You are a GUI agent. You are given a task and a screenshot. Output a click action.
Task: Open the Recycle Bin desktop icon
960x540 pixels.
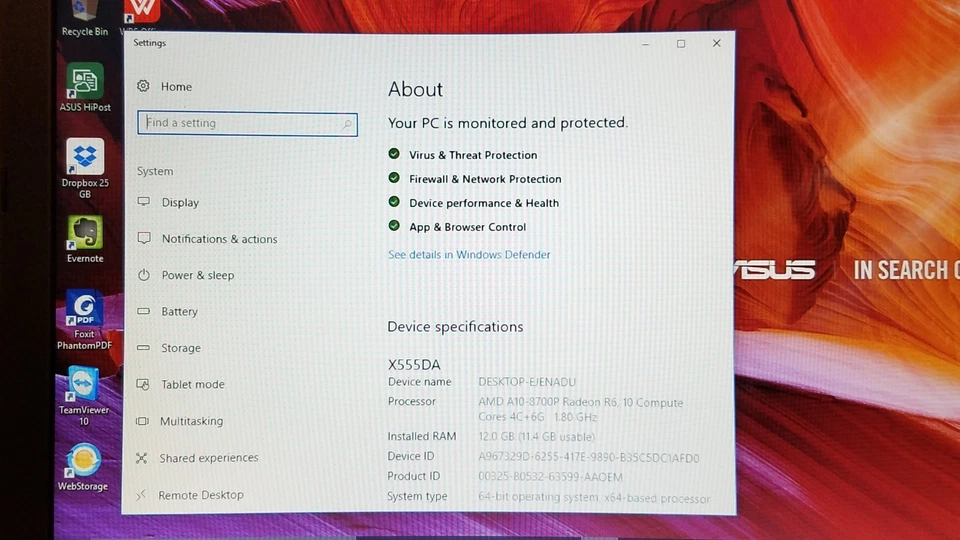[84, 18]
